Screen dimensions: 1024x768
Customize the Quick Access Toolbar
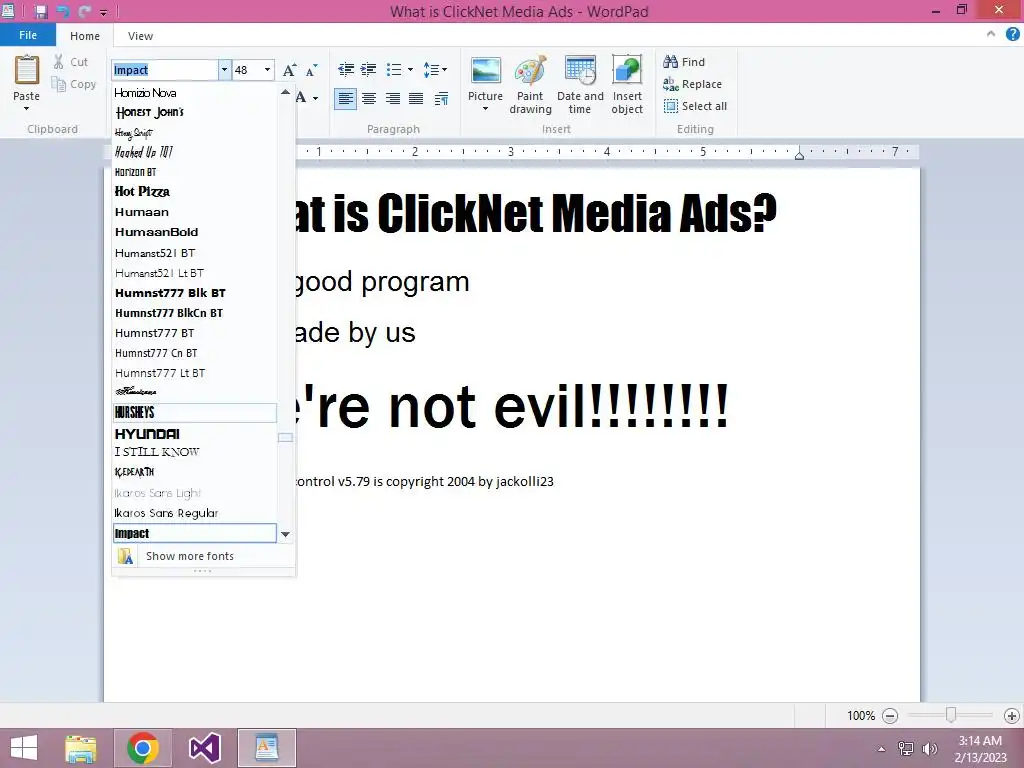[x=103, y=12]
